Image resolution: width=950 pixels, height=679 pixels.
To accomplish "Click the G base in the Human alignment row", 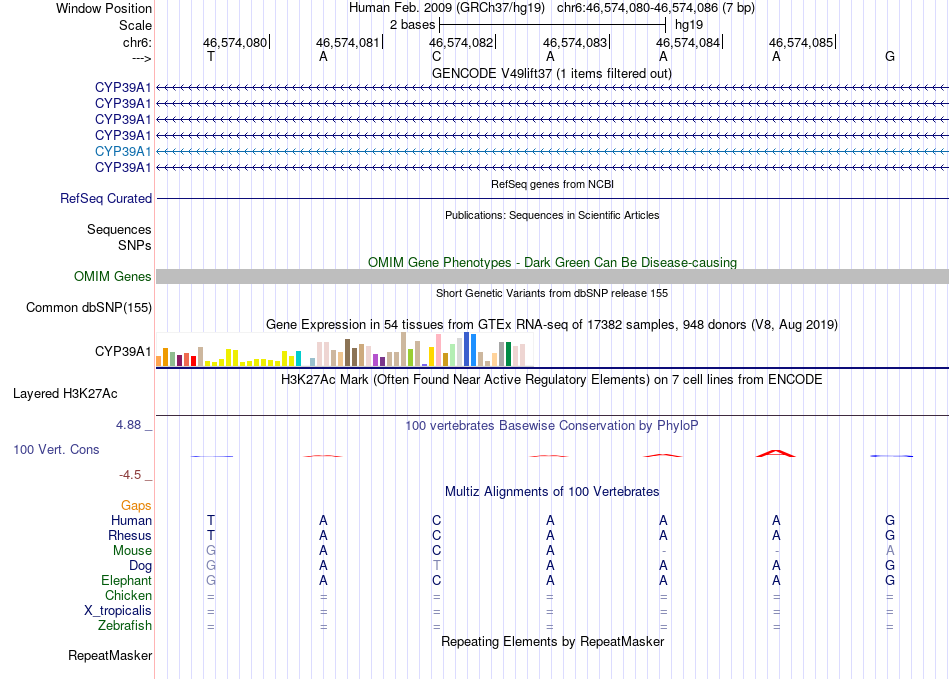I will point(890,520).
